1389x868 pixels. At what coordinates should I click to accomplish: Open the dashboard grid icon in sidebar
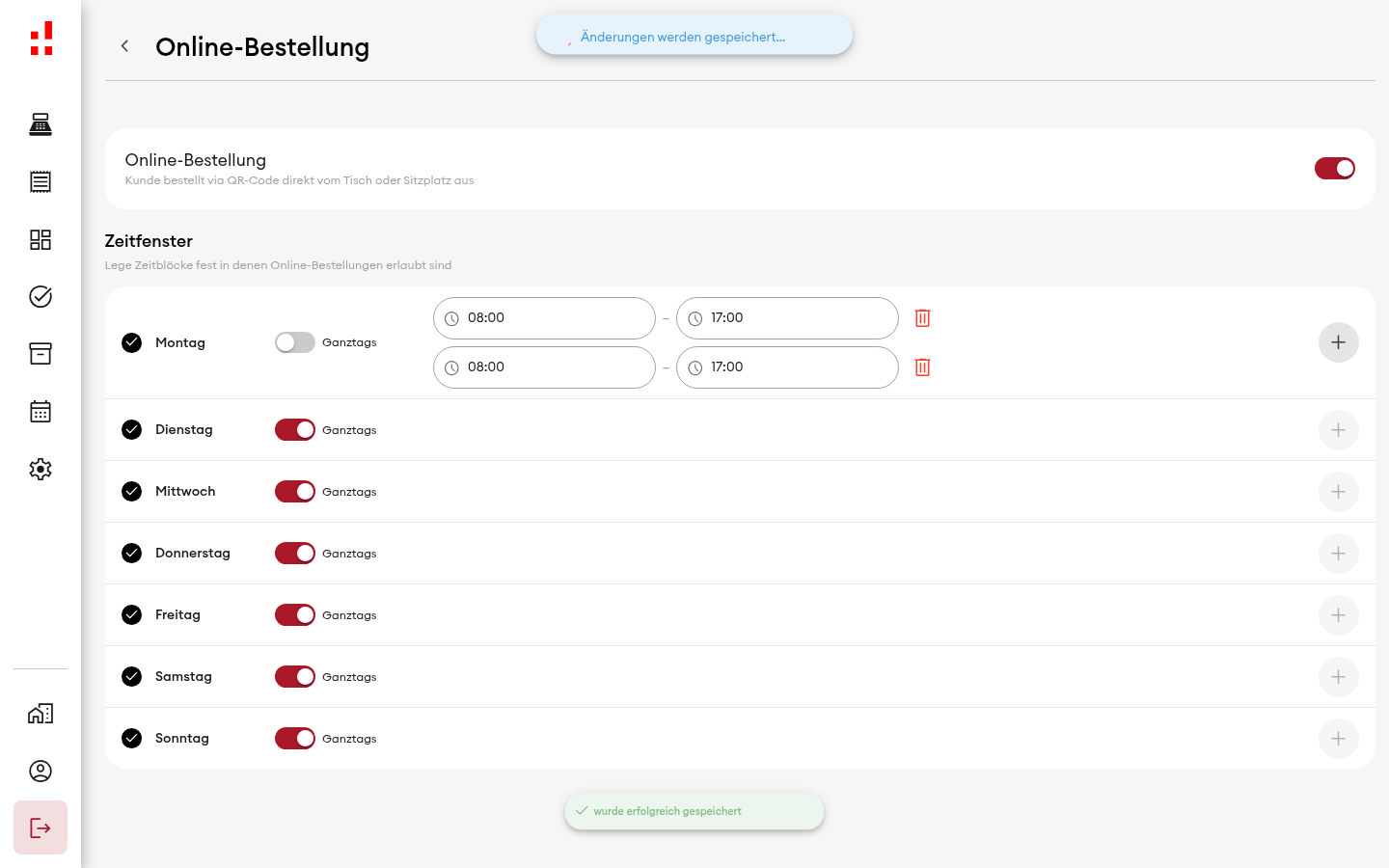pos(41,239)
